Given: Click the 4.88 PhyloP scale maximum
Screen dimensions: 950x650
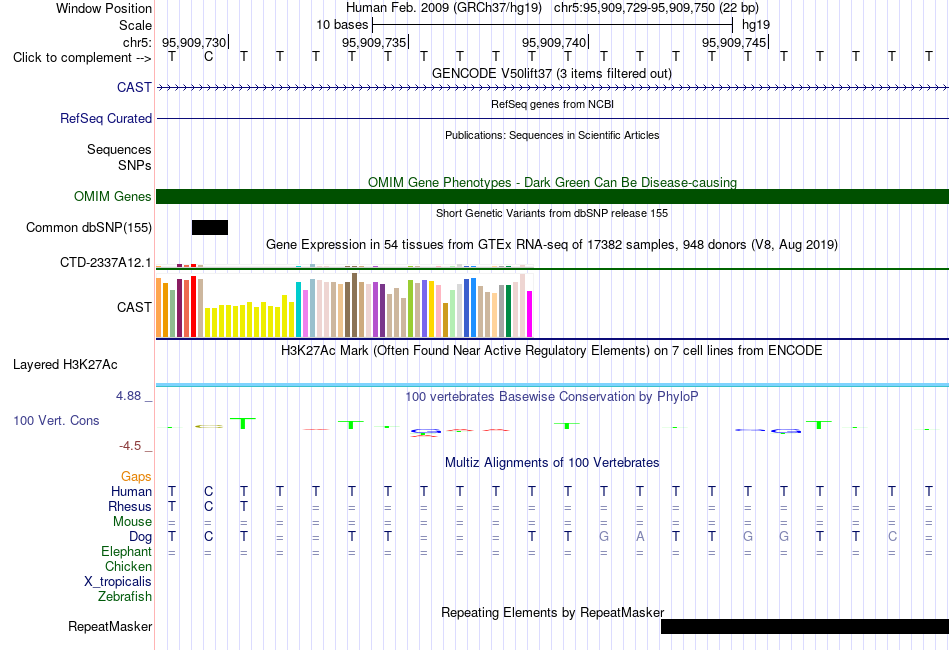Looking at the screenshot, I should coord(128,396).
